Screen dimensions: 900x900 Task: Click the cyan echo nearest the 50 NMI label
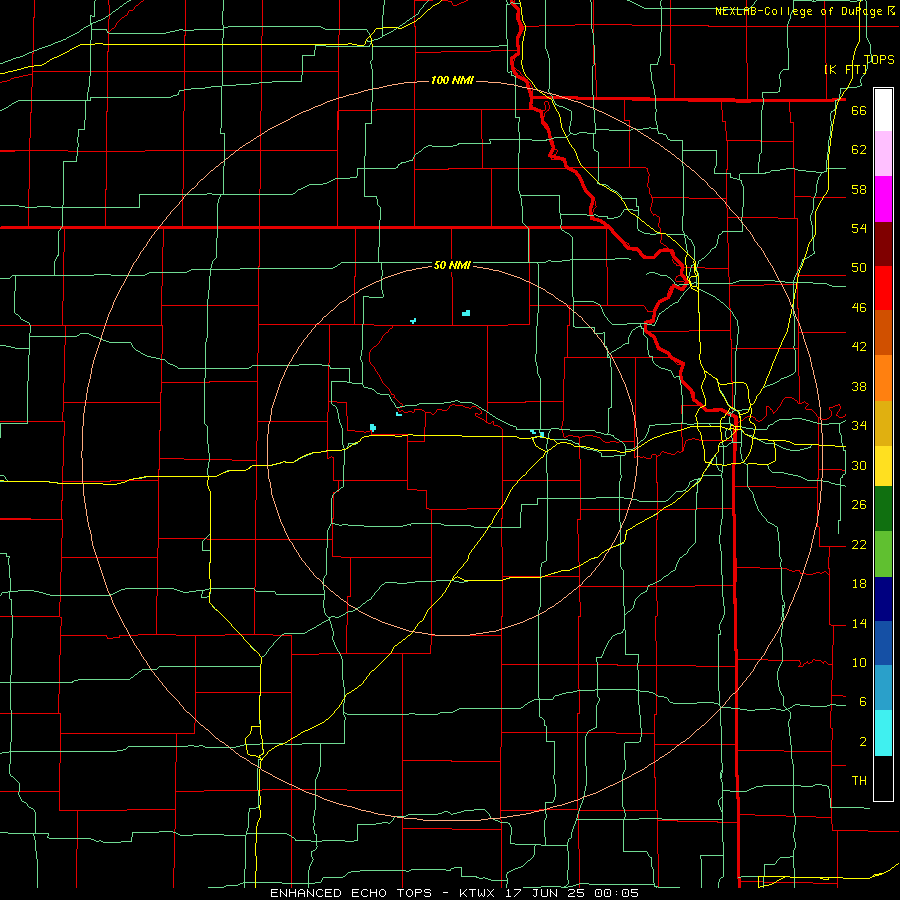coord(466,313)
